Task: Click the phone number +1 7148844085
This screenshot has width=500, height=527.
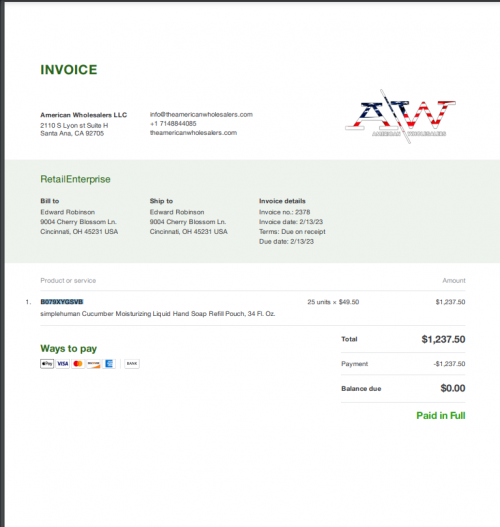Action: coord(173,124)
